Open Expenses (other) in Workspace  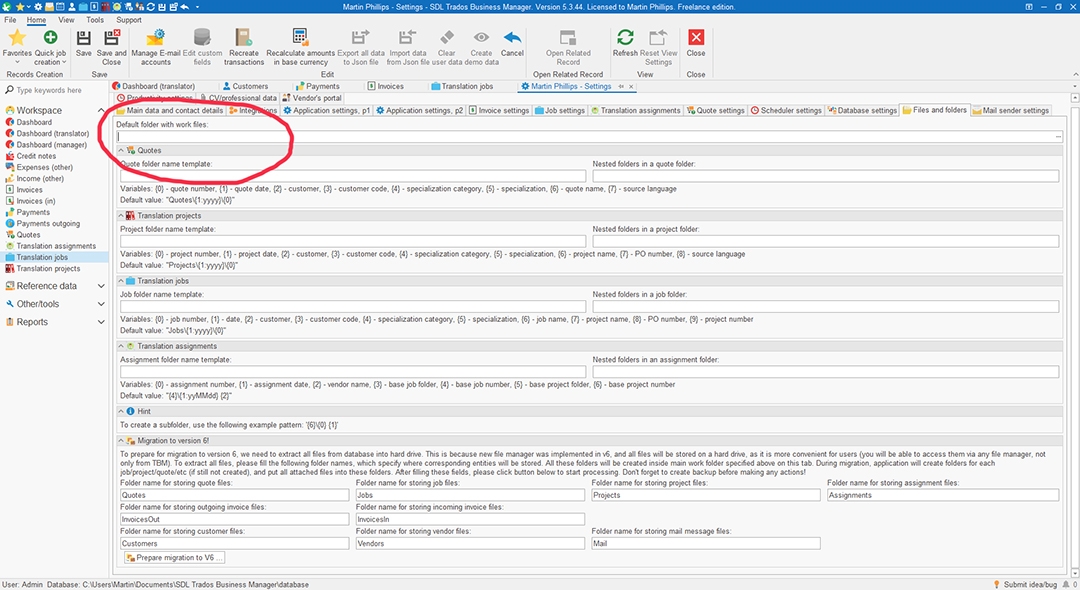pyautogui.click(x=44, y=167)
